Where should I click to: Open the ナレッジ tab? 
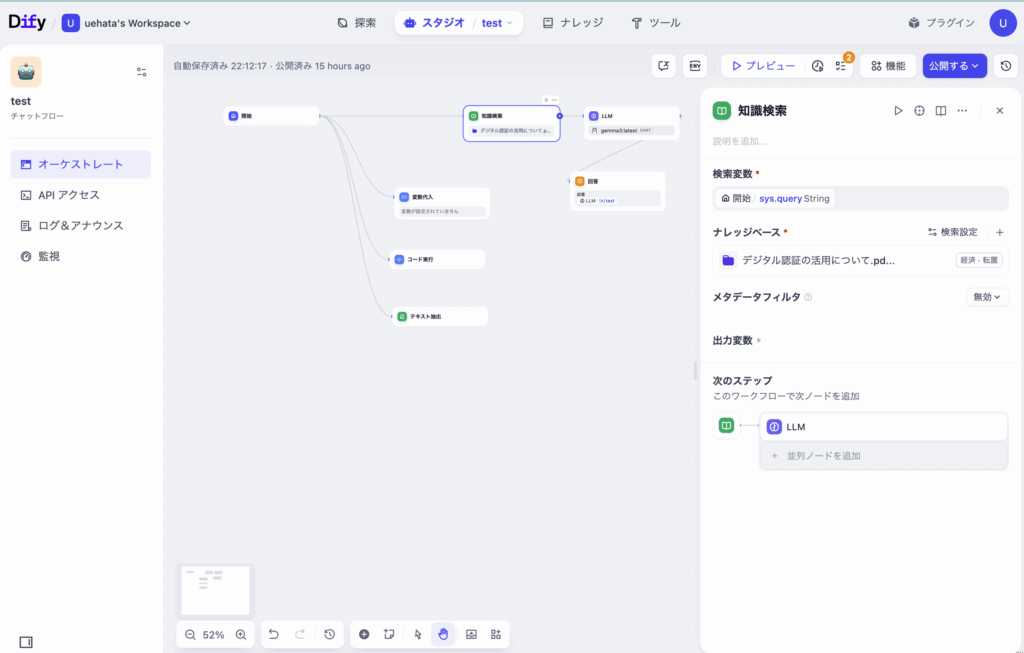coord(573,23)
